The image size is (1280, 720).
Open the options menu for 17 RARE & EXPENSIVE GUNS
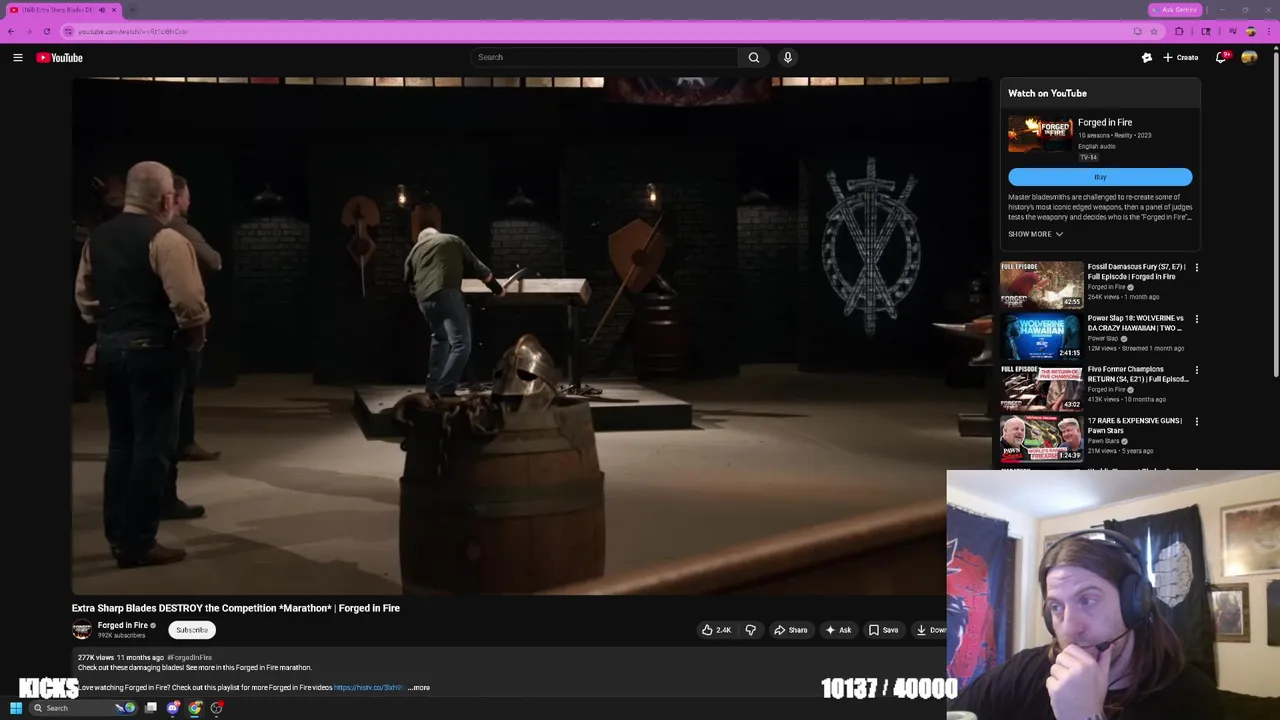pyautogui.click(x=1196, y=422)
